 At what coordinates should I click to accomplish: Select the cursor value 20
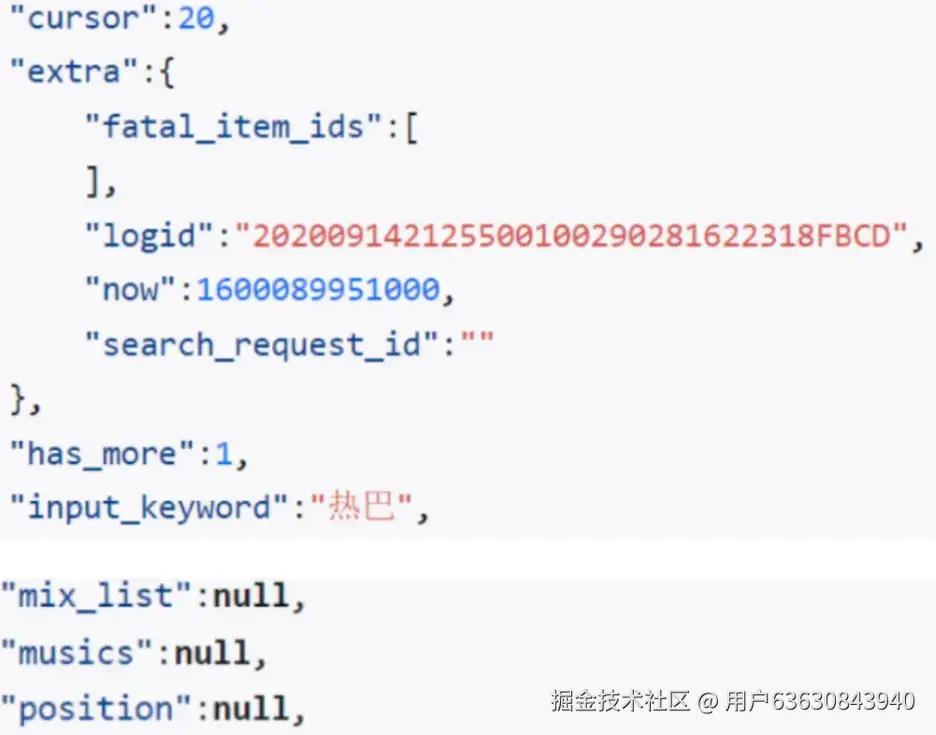coord(196,17)
